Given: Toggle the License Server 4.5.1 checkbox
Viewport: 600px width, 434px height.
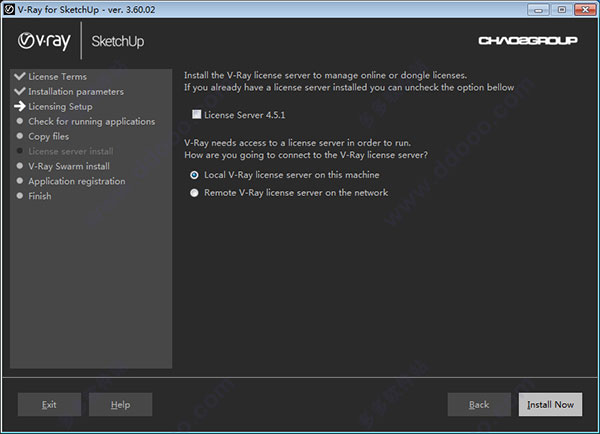Looking at the screenshot, I should [x=196, y=114].
